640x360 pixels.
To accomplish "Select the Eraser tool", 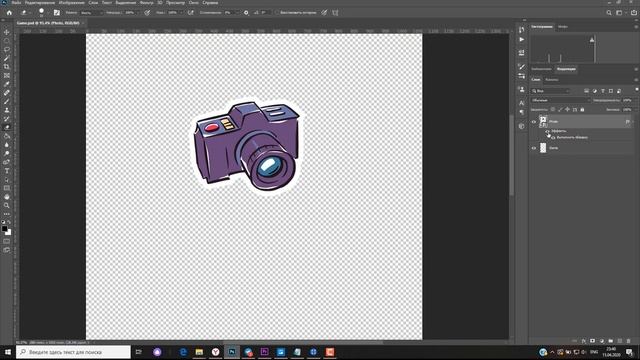I will coord(7,127).
